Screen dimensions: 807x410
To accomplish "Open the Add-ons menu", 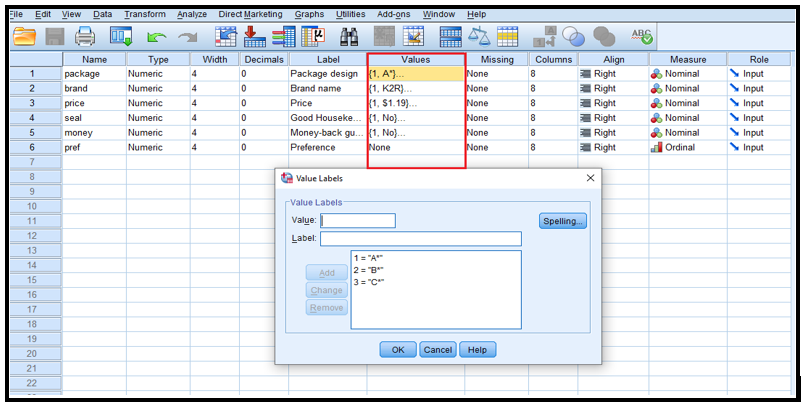I will 394,14.
